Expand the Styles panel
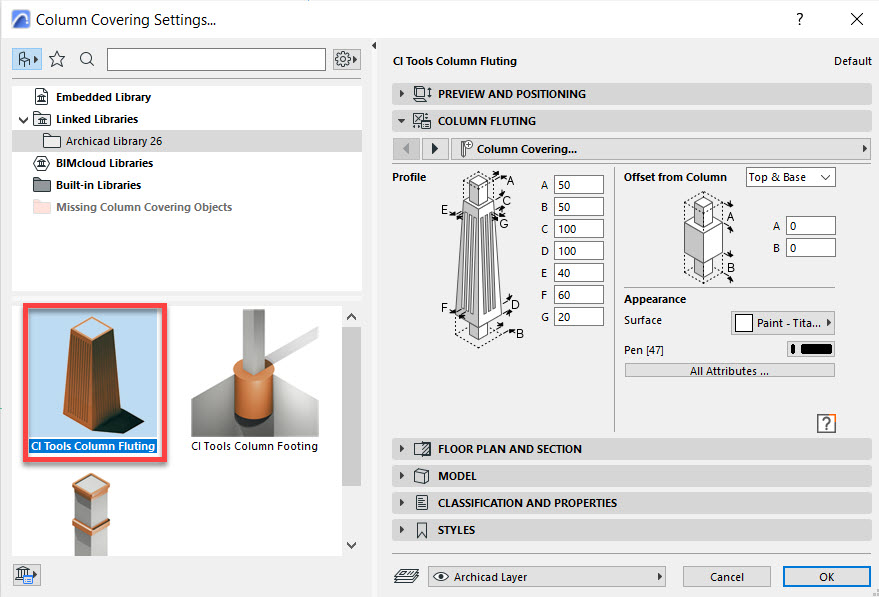879x597 pixels. pos(401,530)
